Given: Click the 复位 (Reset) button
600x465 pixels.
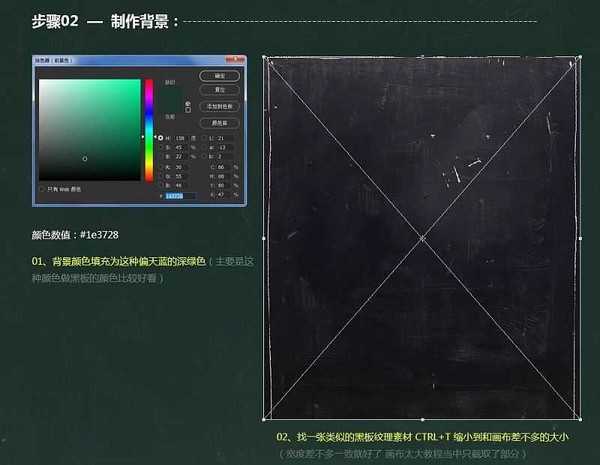Looking at the screenshot, I should pos(218,89).
